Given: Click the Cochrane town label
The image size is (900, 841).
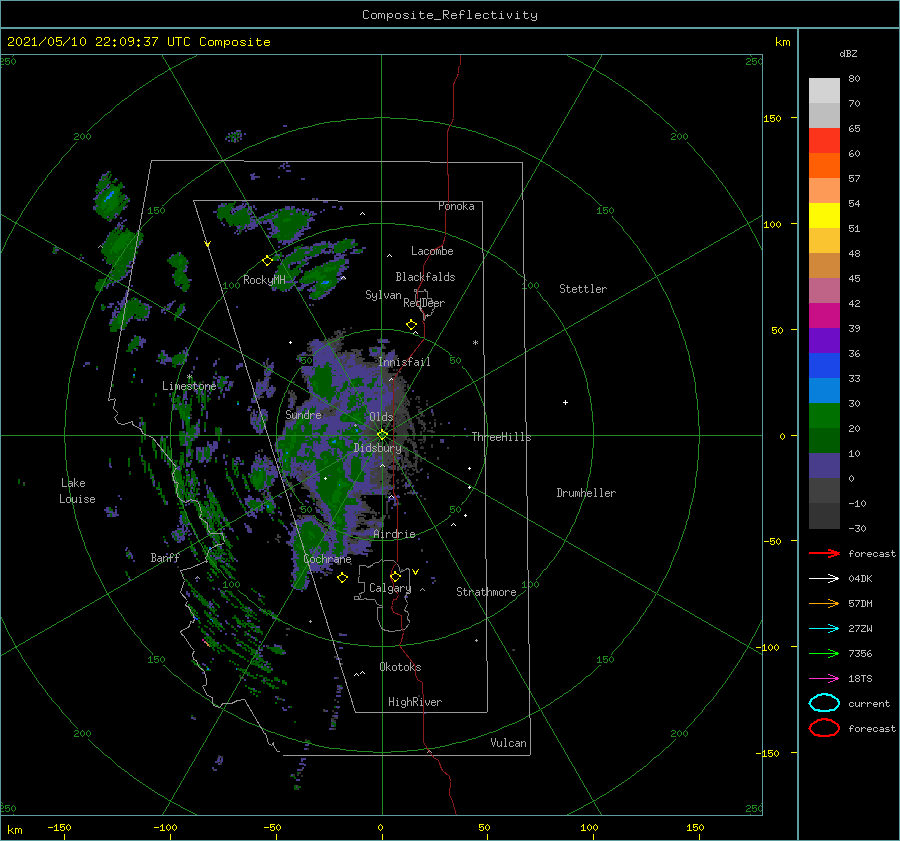Looking at the screenshot, I should 327,559.
